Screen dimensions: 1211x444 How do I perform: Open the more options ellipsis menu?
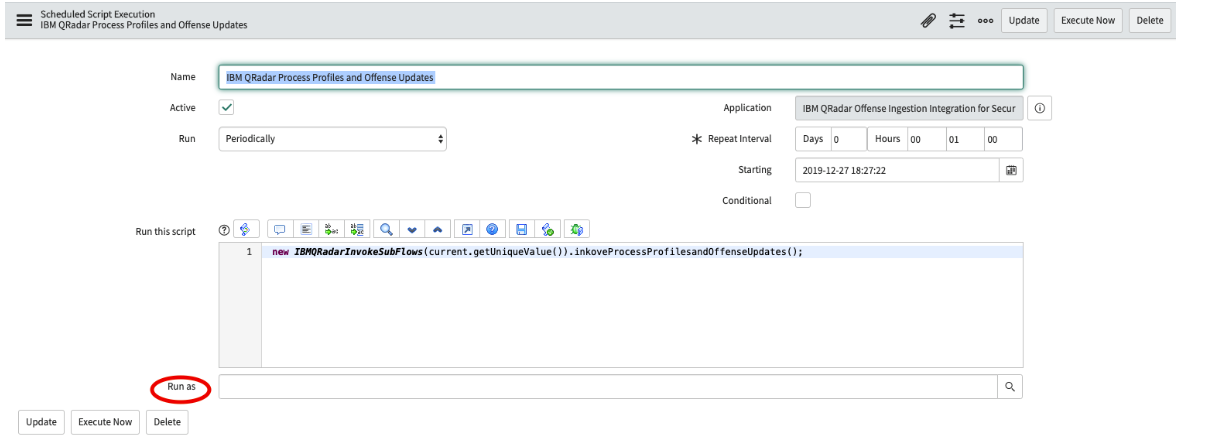click(x=984, y=21)
